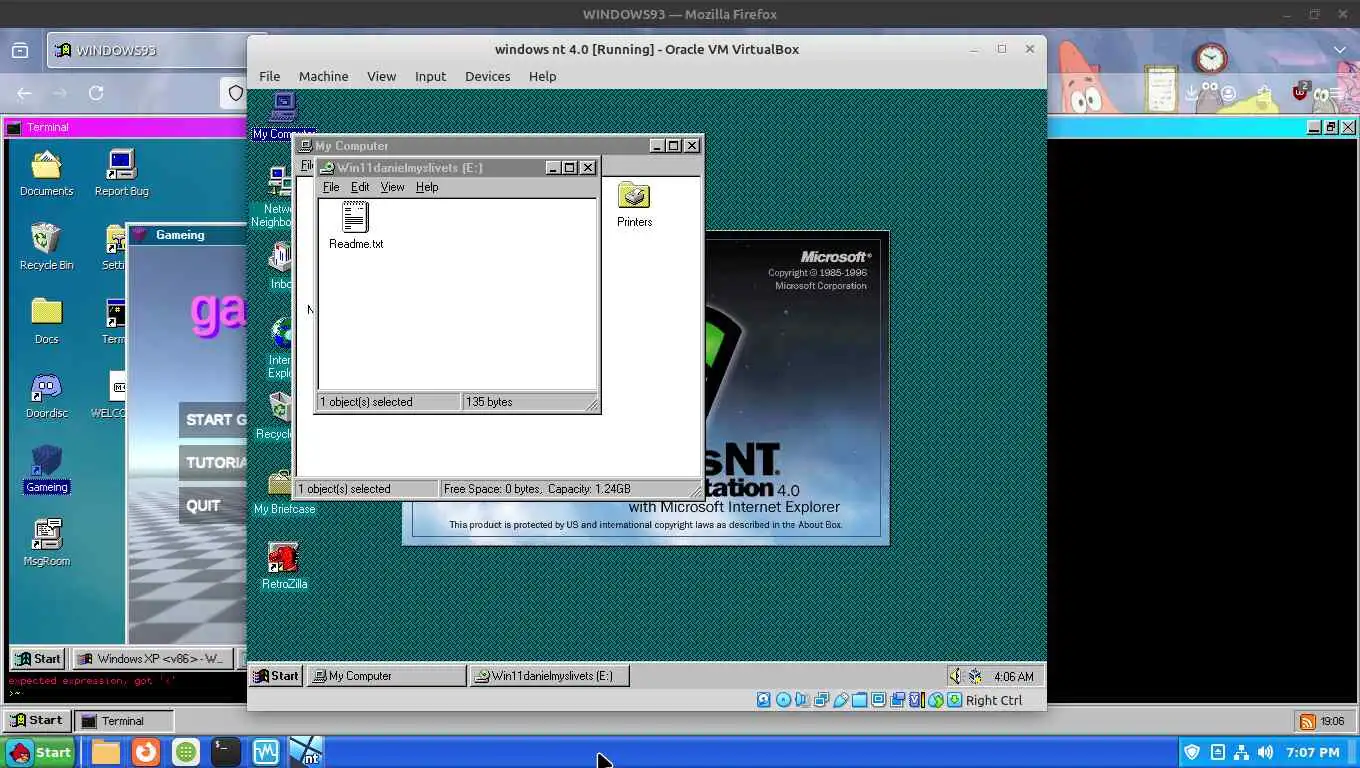Click host tray network icon
The image size is (1360, 768).
tap(1241, 752)
